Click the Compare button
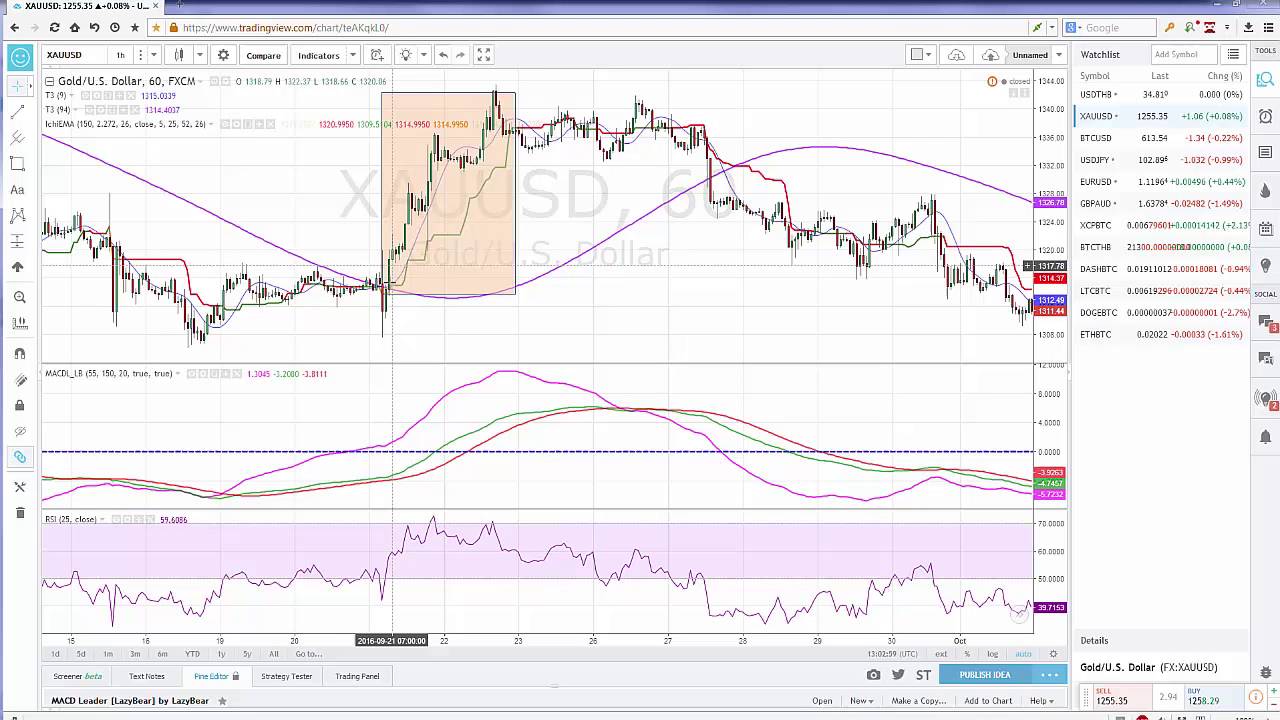This screenshot has height=720, width=1280. (264, 55)
